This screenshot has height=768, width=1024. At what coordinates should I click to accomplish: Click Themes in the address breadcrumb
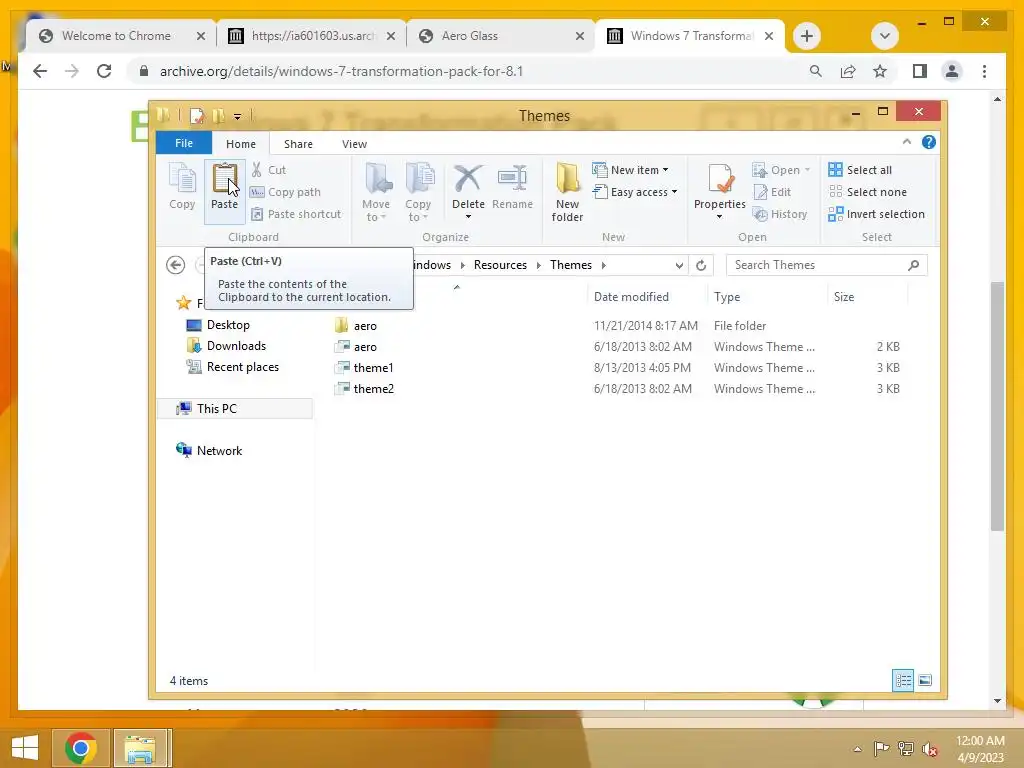click(x=571, y=264)
